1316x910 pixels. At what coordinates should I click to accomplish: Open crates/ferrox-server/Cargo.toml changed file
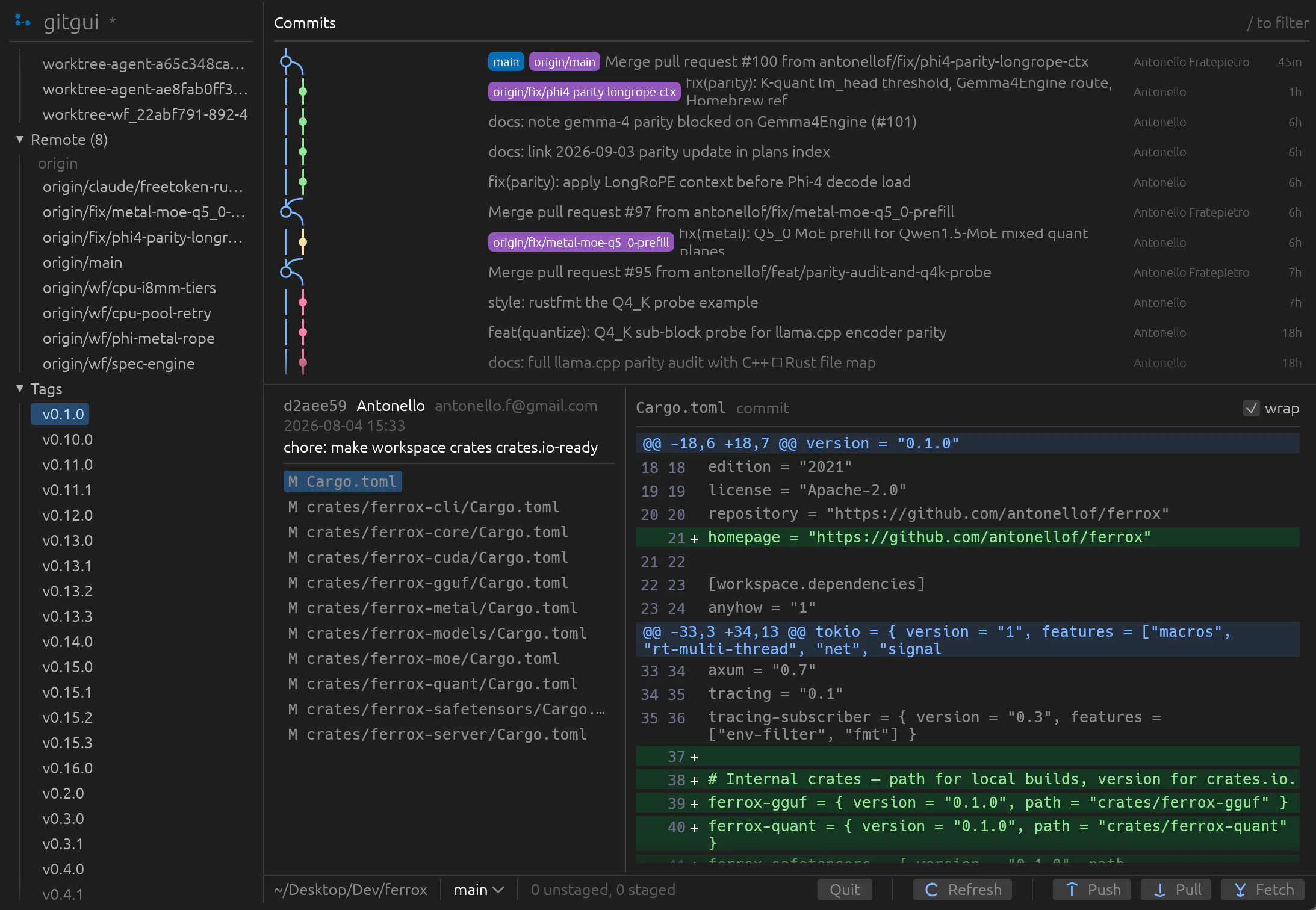point(438,734)
